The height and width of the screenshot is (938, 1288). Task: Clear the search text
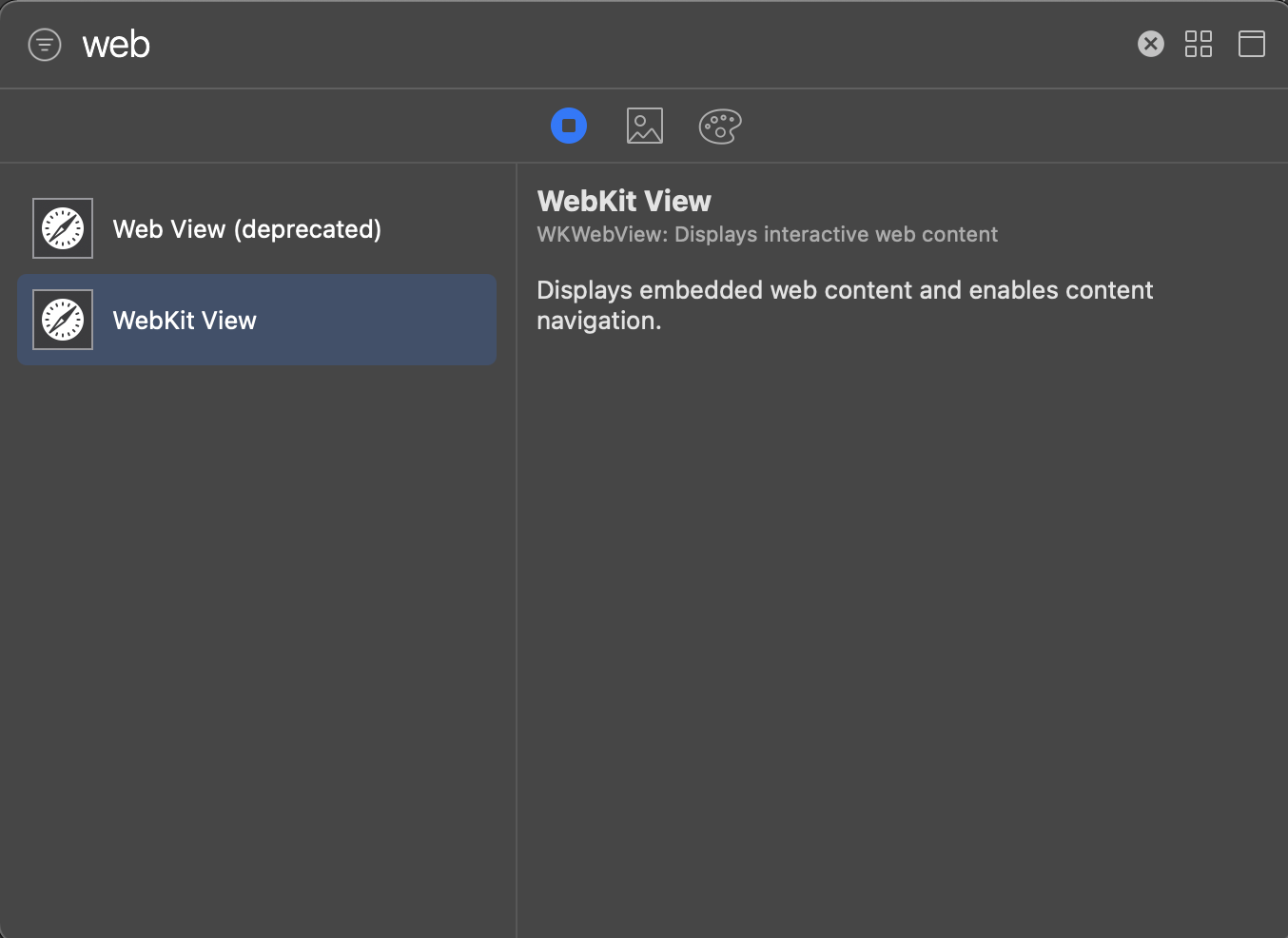click(1151, 44)
